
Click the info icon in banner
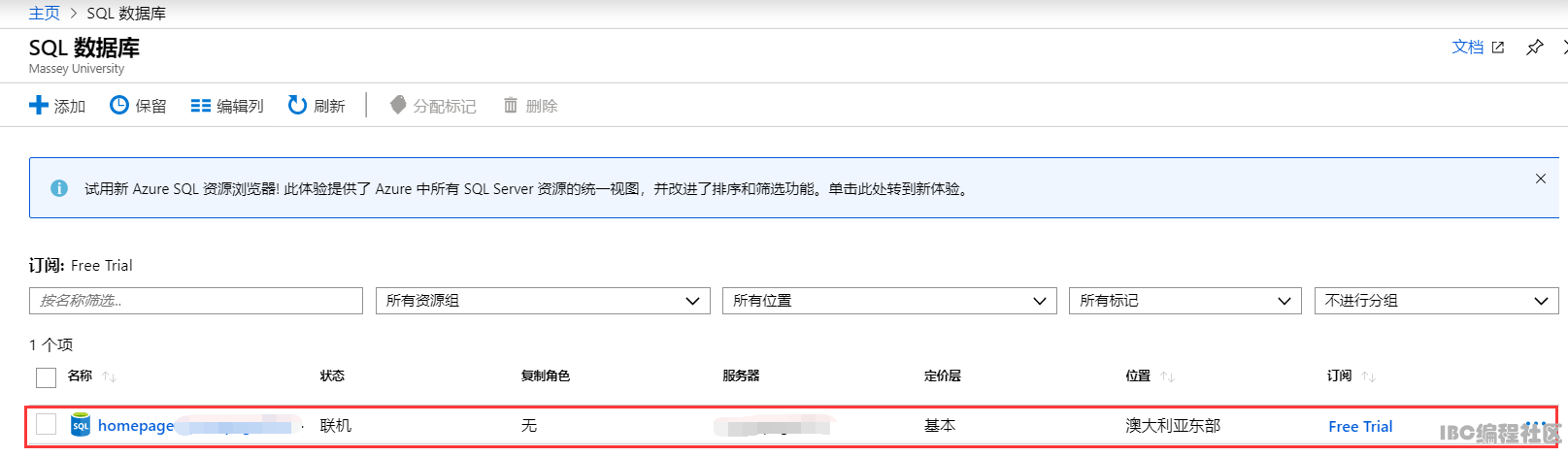(59, 188)
